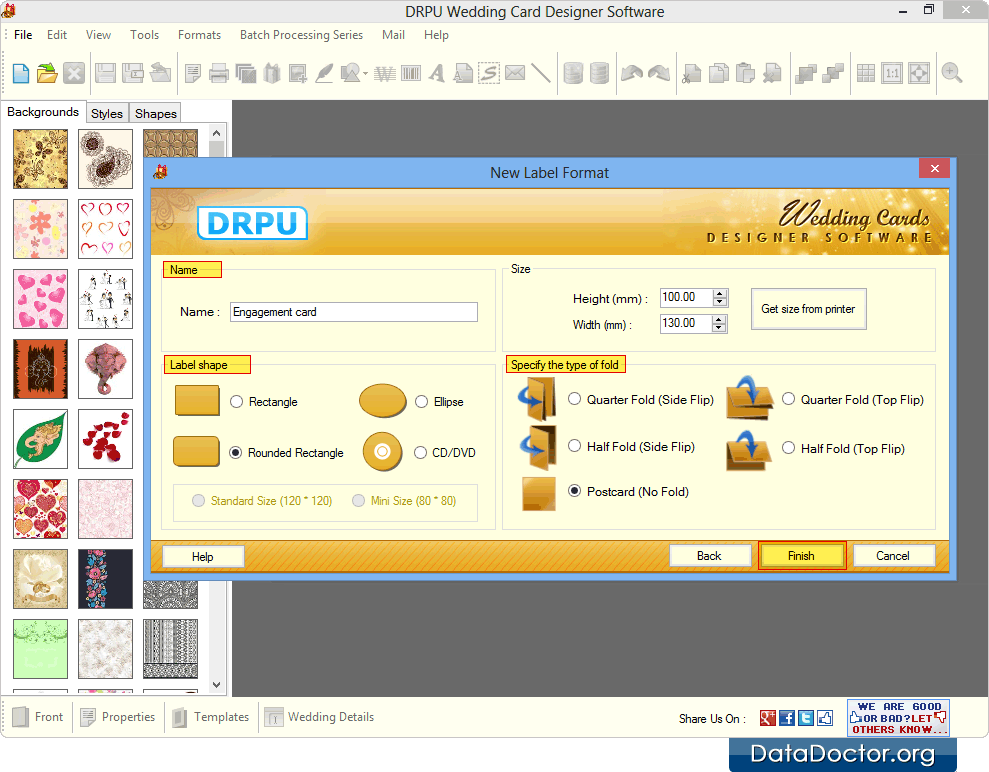Click the Text tool icon in toolbar

coord(436,74)
